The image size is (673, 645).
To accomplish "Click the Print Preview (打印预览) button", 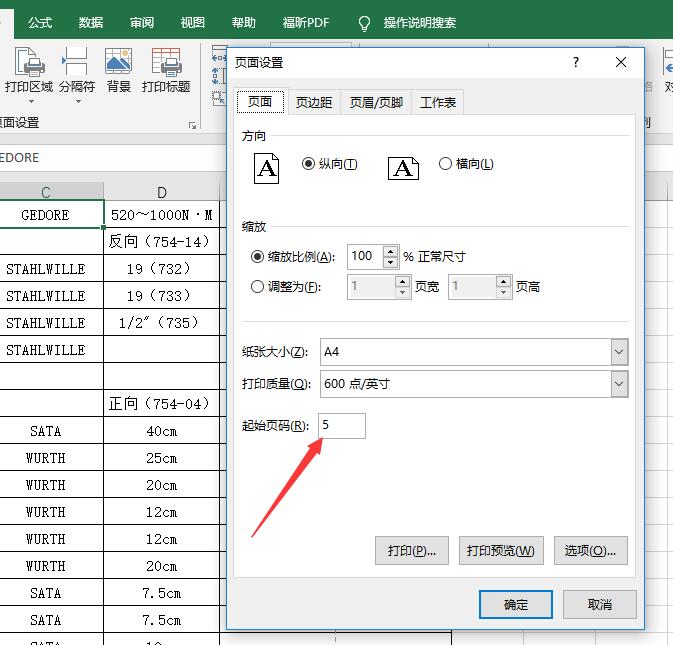I will pyautogui.click(x=500, y=550).
